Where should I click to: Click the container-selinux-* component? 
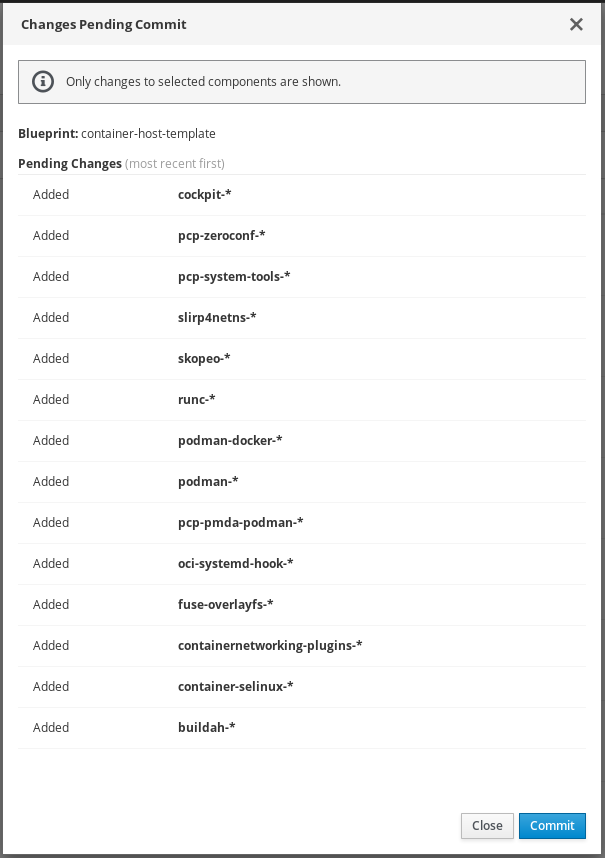point(235,687)
